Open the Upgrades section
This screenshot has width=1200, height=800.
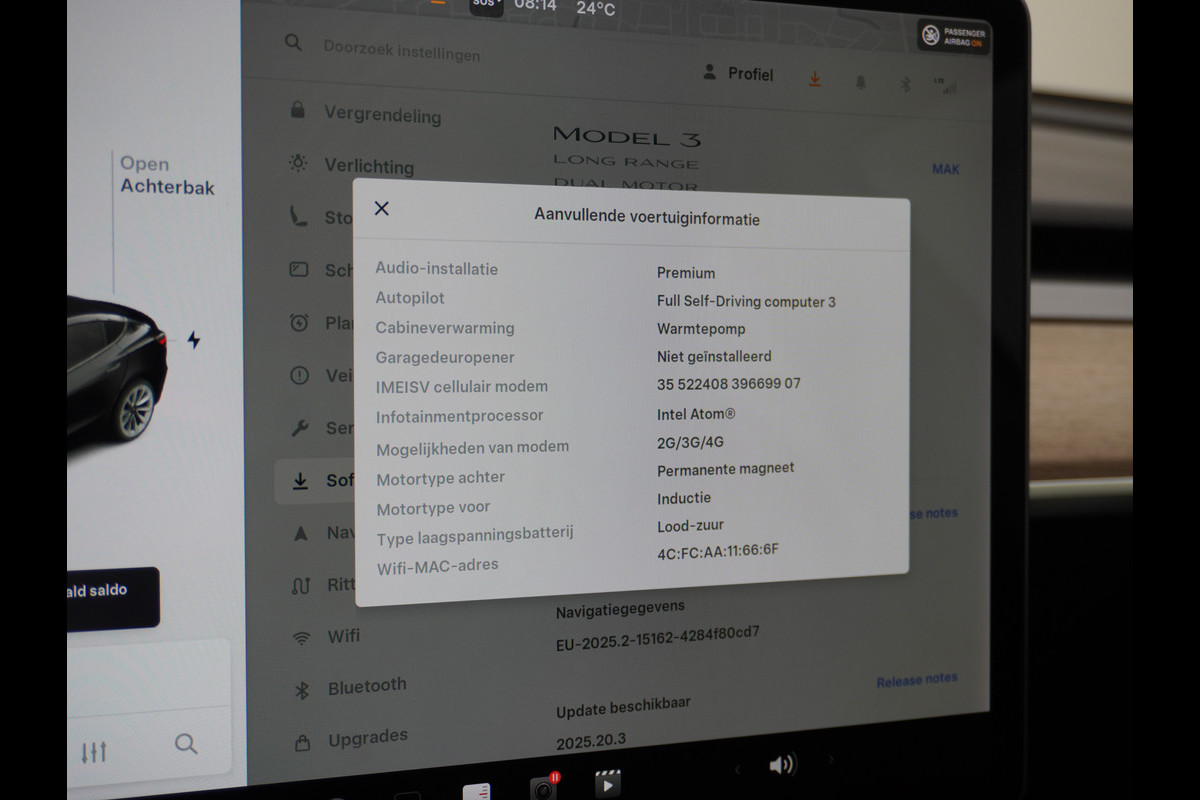click(368, 739)
